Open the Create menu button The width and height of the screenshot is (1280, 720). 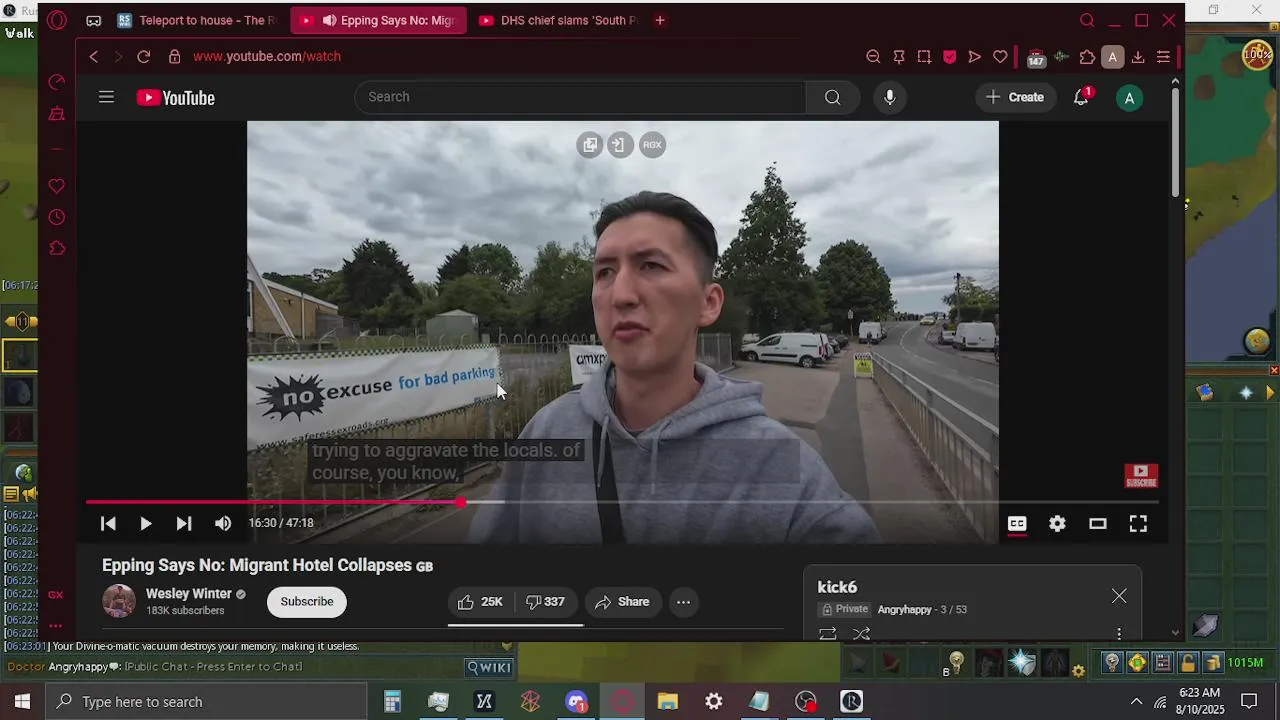click(x=1015, y=97)
